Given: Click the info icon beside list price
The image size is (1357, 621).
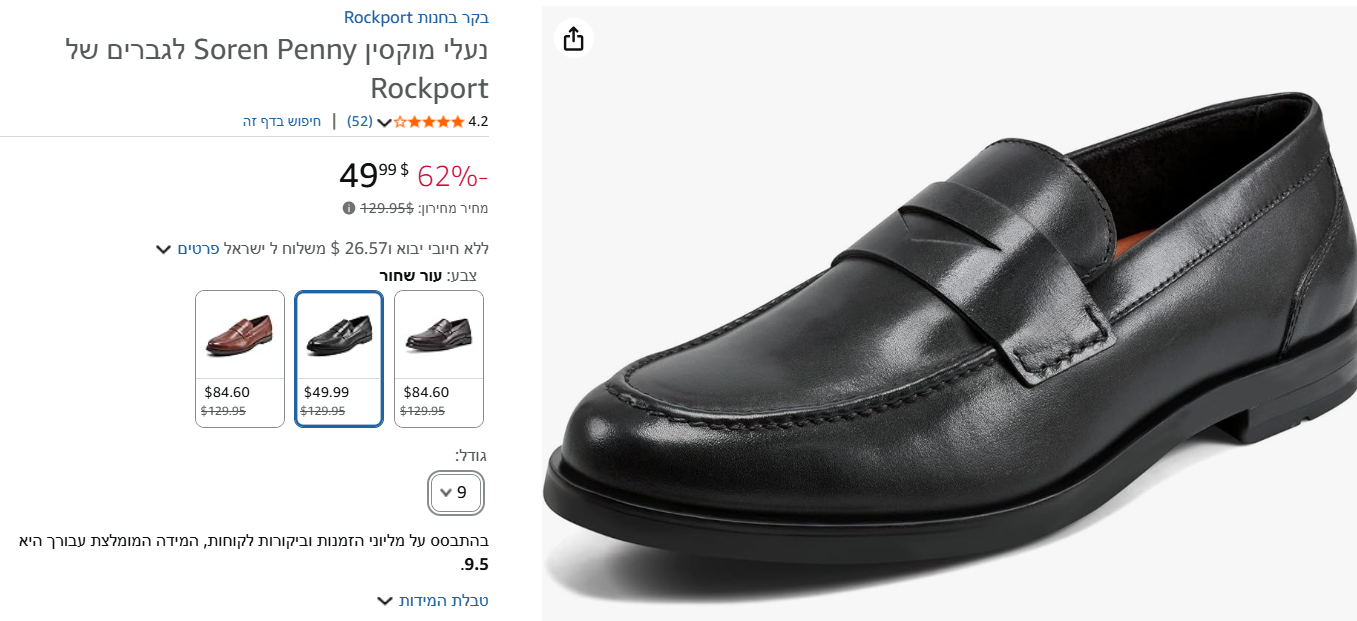Looking at the screenshot, I should coord(349,208).
